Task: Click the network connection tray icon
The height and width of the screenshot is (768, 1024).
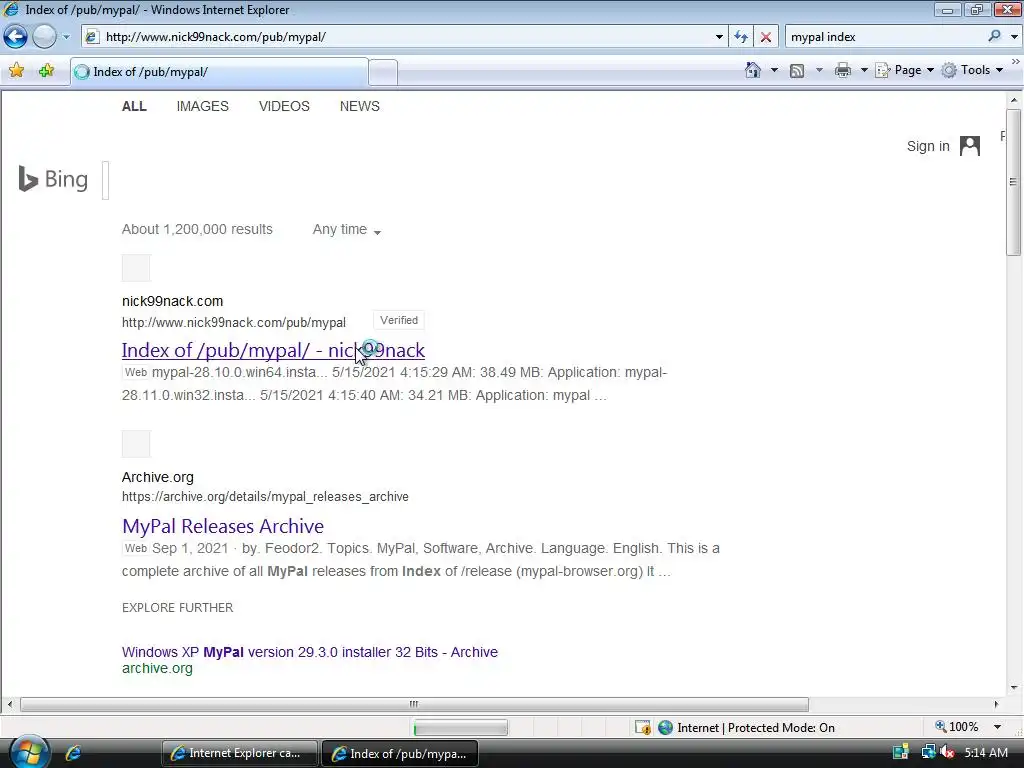Action: click(928, 752)
